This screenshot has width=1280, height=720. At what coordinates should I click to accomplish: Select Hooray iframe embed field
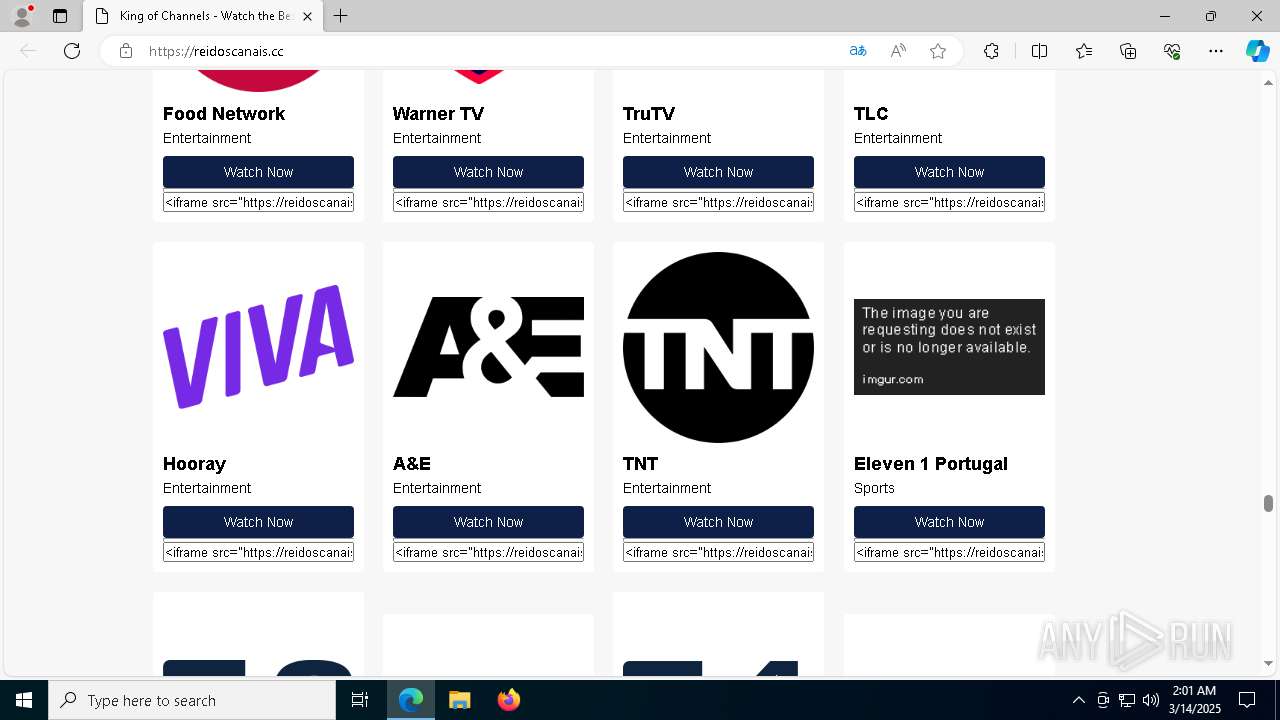tap(258, 552)
